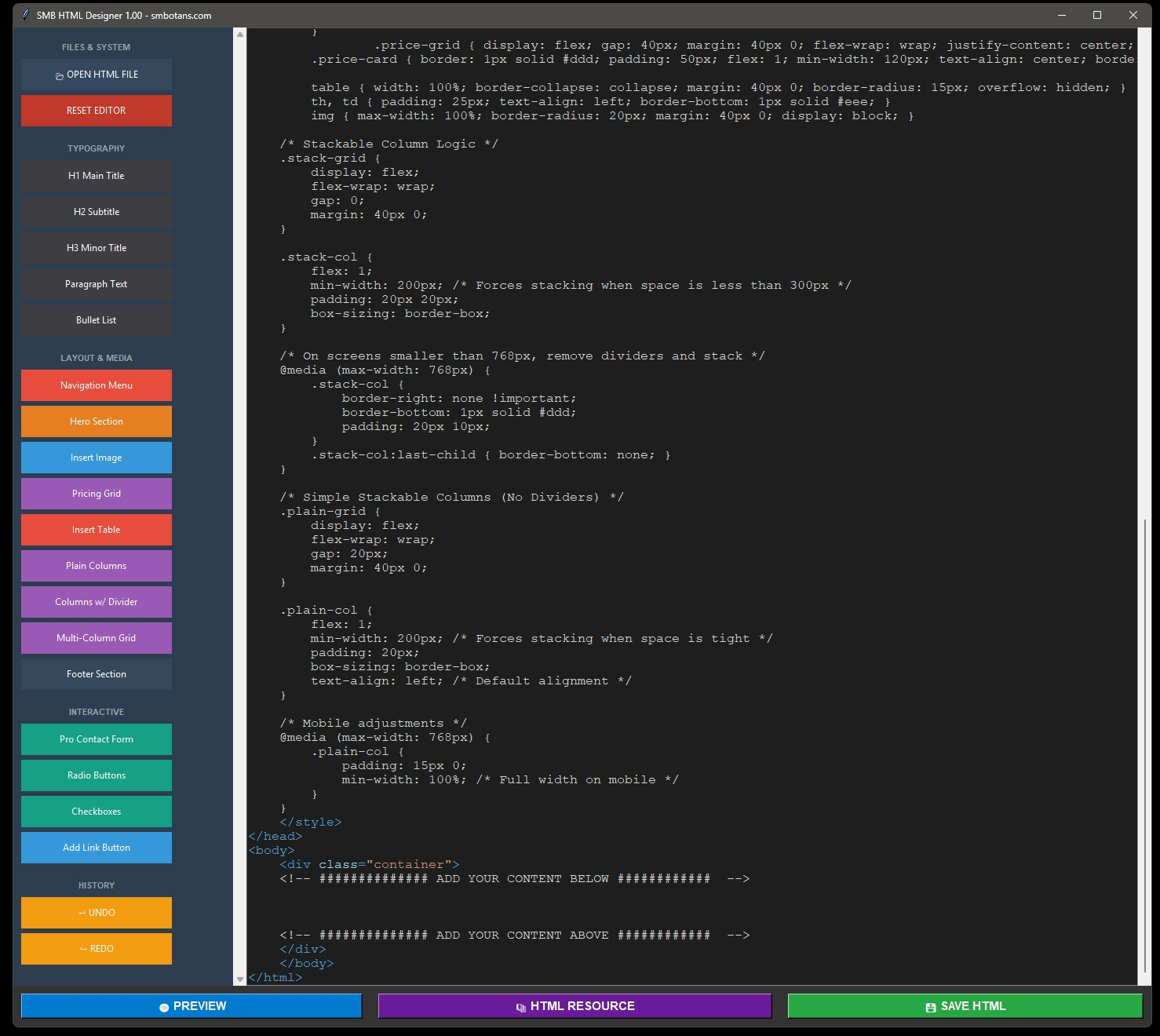This screenshot has height=1036, width=1160.
Task: Redo the last undone change
Action: click(x=97, y=949)
